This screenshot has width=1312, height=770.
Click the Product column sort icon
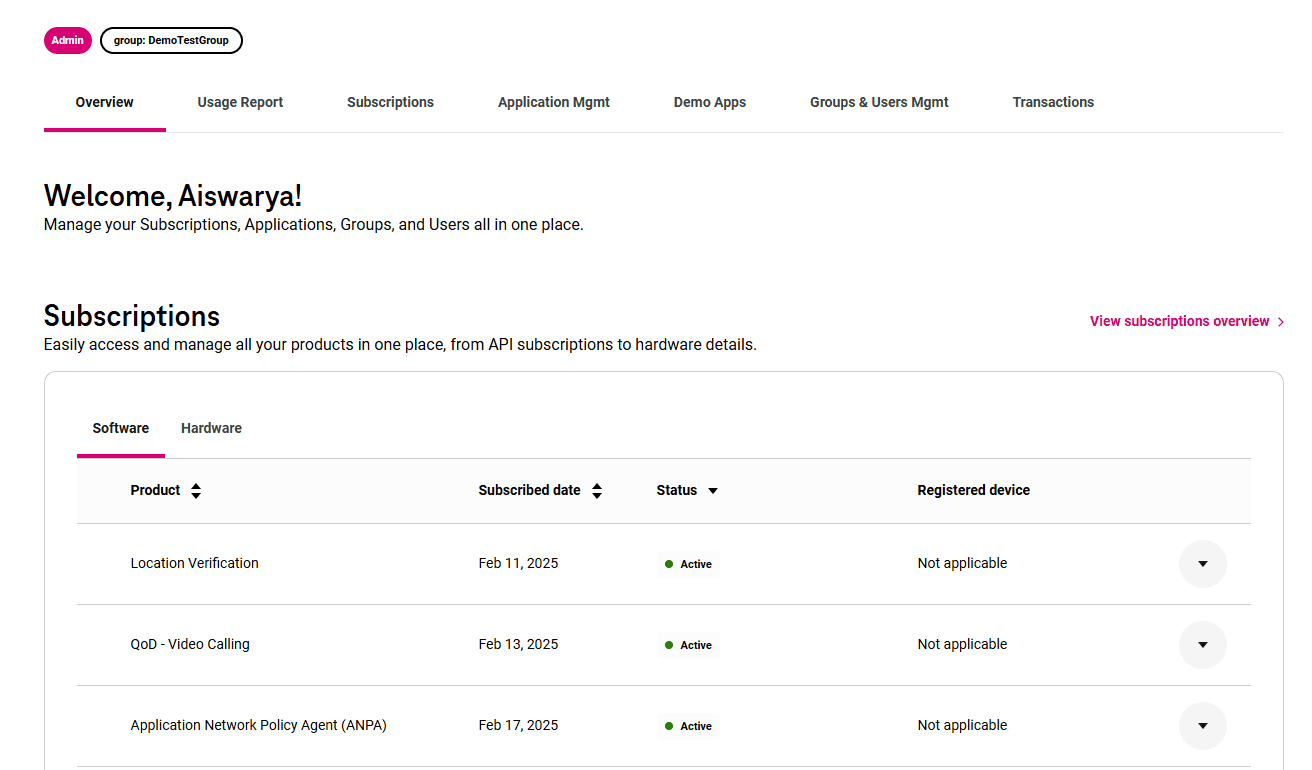196,491
